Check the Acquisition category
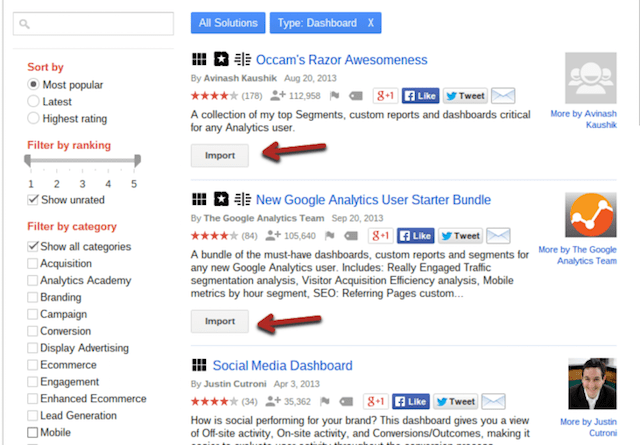Image resolution: width=640 pixels, height=445 pixels. (33, 263)
